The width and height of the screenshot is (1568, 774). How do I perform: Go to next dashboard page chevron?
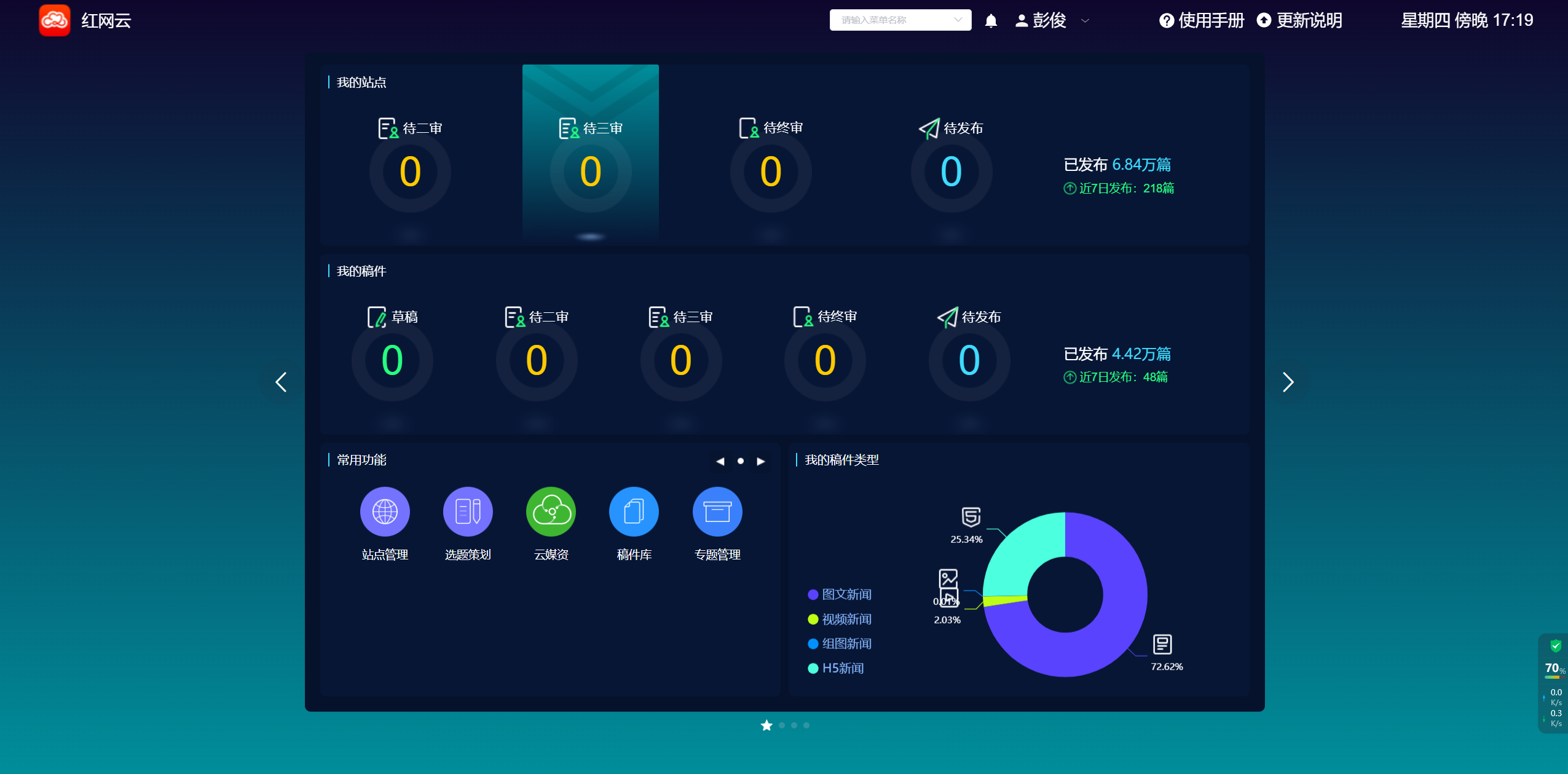(x=1288, y=382)
